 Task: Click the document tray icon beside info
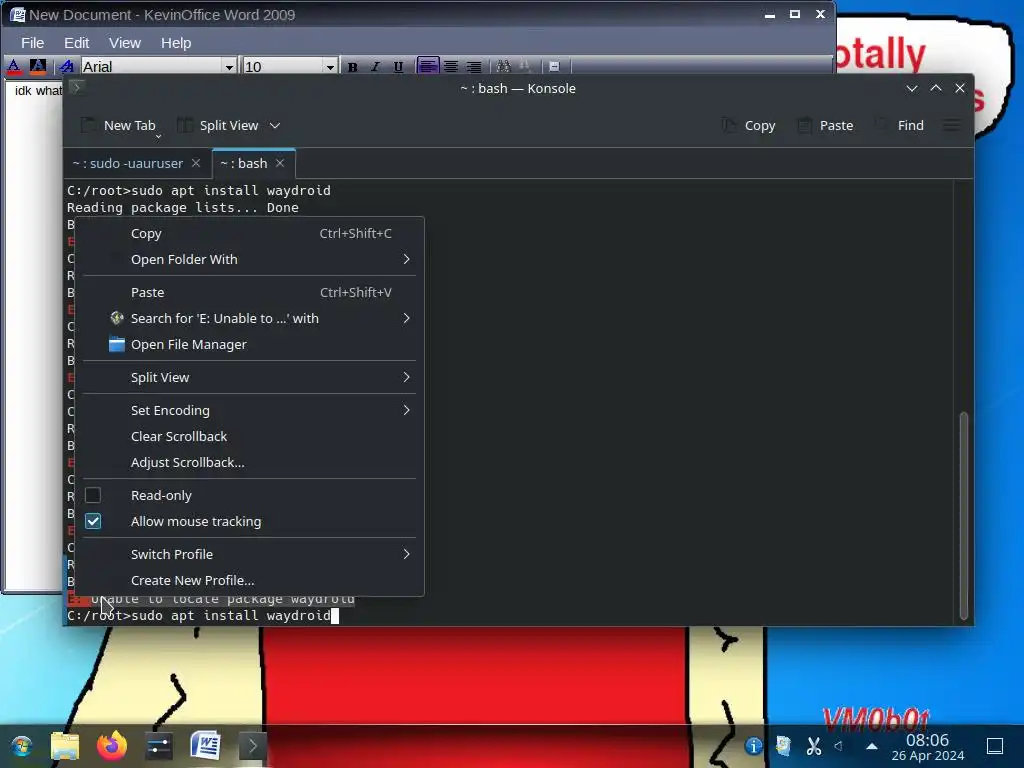point(783,746)
